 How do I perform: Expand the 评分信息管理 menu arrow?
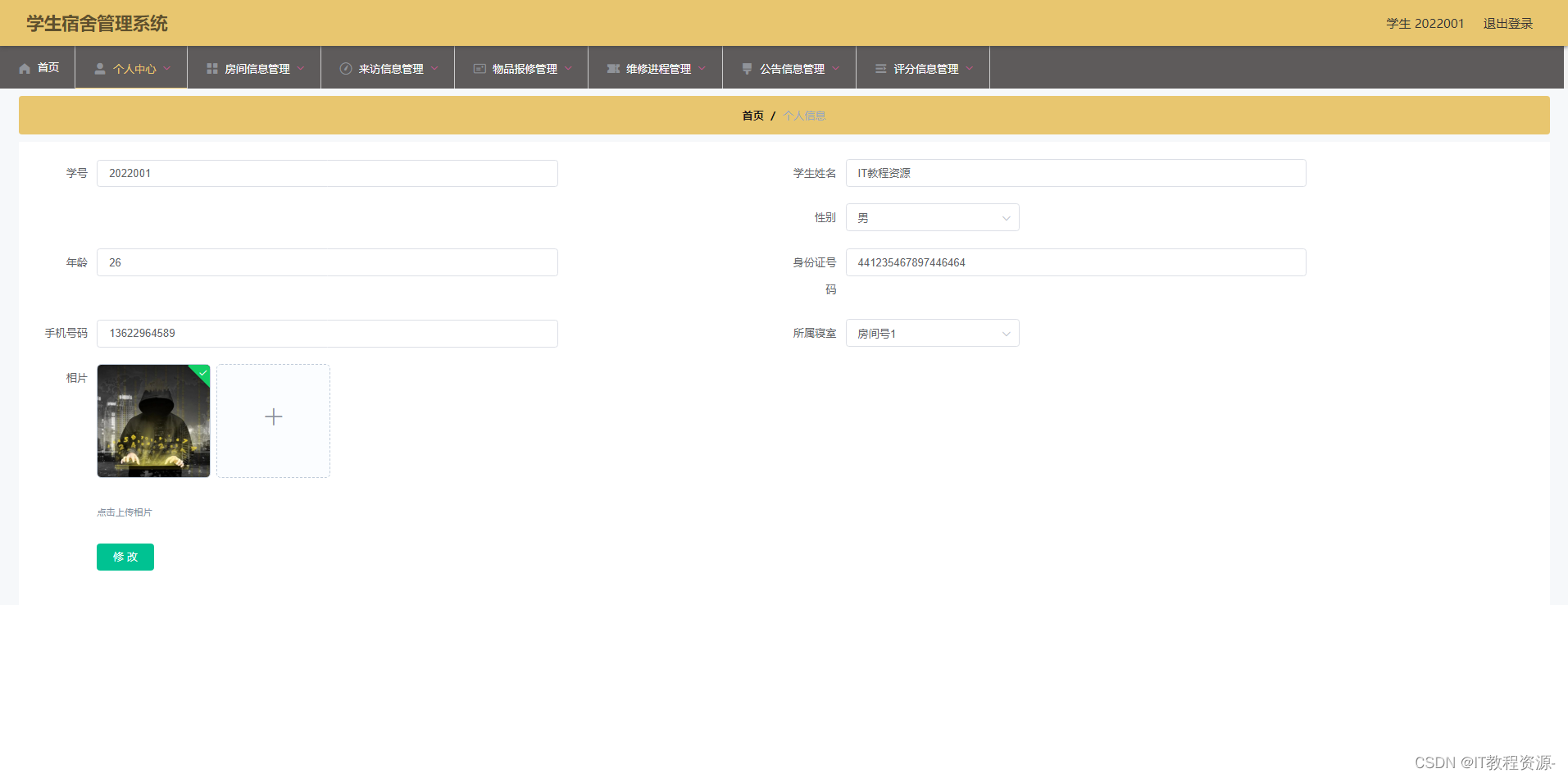(969, 68)
